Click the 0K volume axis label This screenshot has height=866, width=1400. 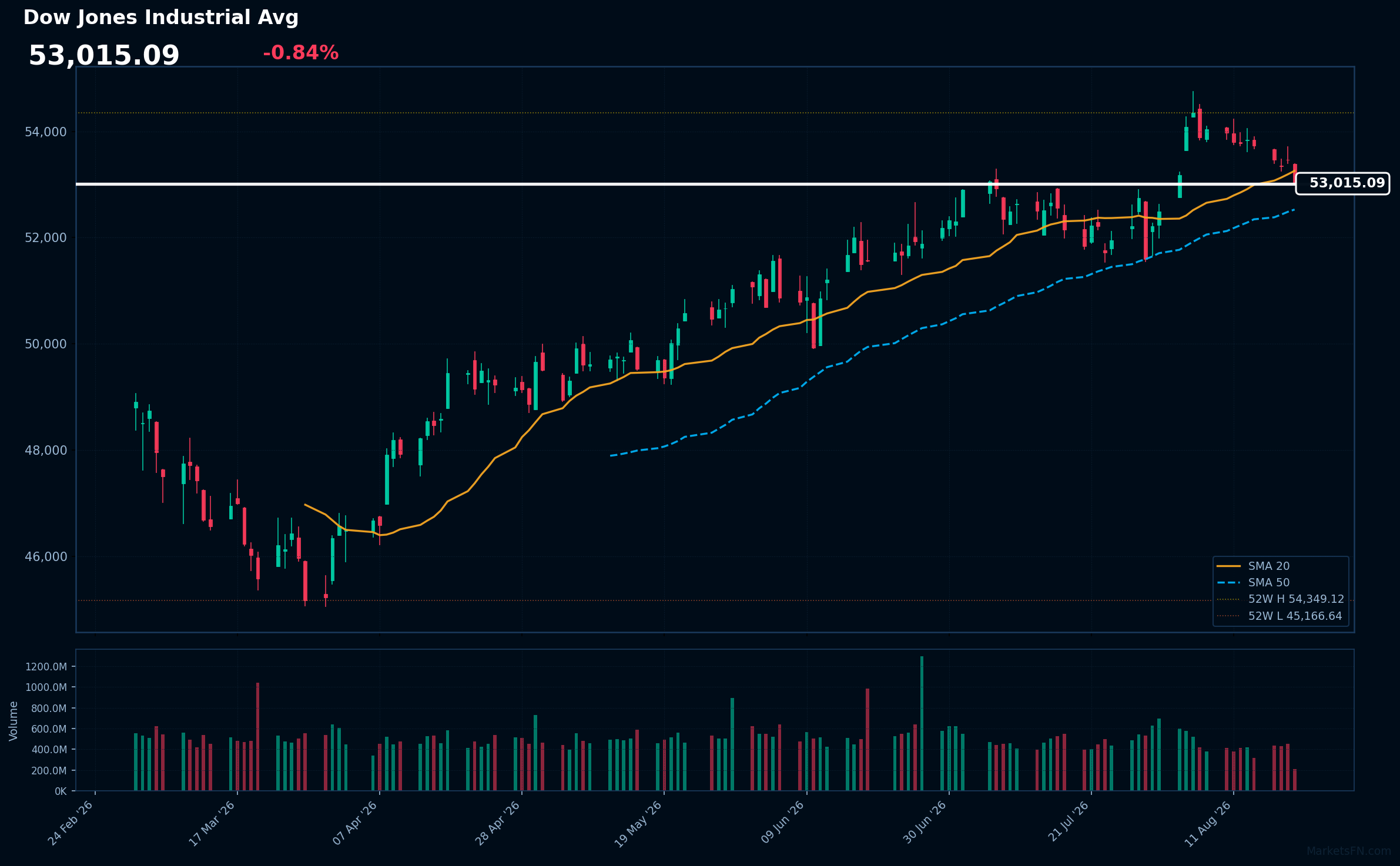point(61,791)
